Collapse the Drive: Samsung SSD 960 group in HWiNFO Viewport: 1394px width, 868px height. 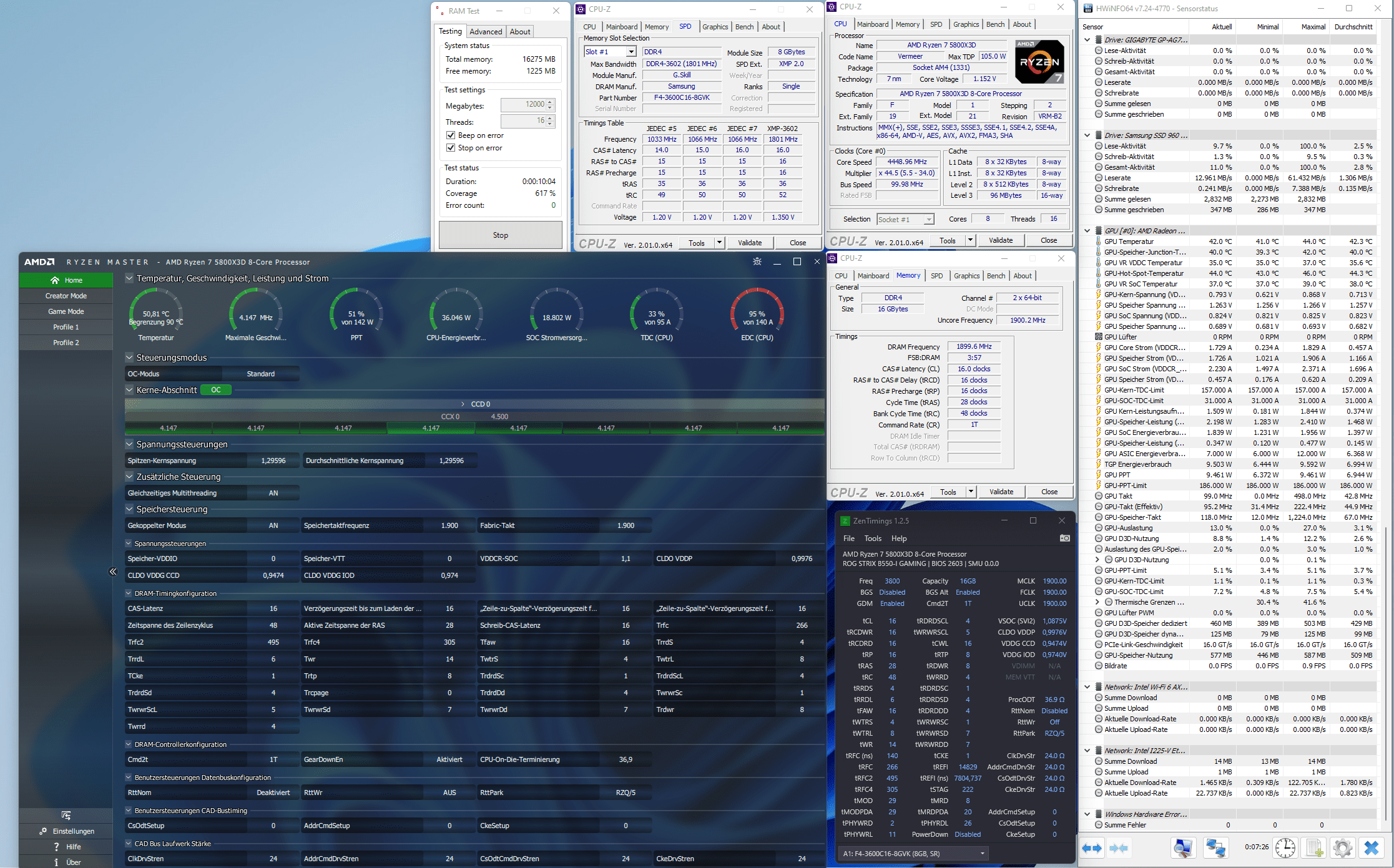point(1087,135)
